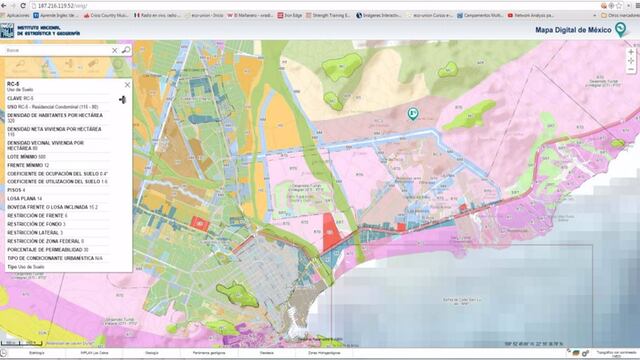Click the 'DENSIDAD NETA VIVIENDA POR HECTÁREA' row

(x=58, y=131)
